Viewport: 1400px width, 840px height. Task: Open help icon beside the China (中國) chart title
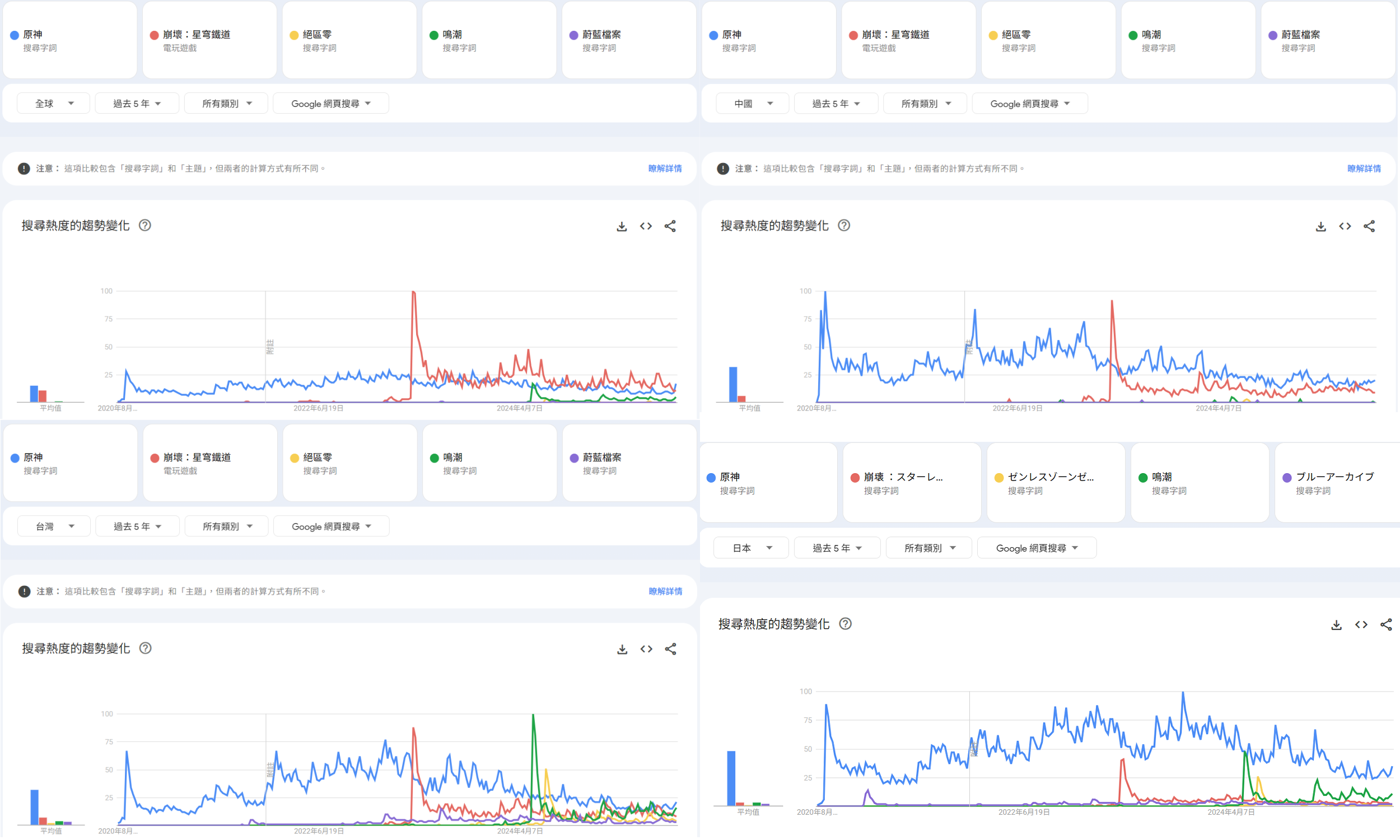tap(844, 225)
